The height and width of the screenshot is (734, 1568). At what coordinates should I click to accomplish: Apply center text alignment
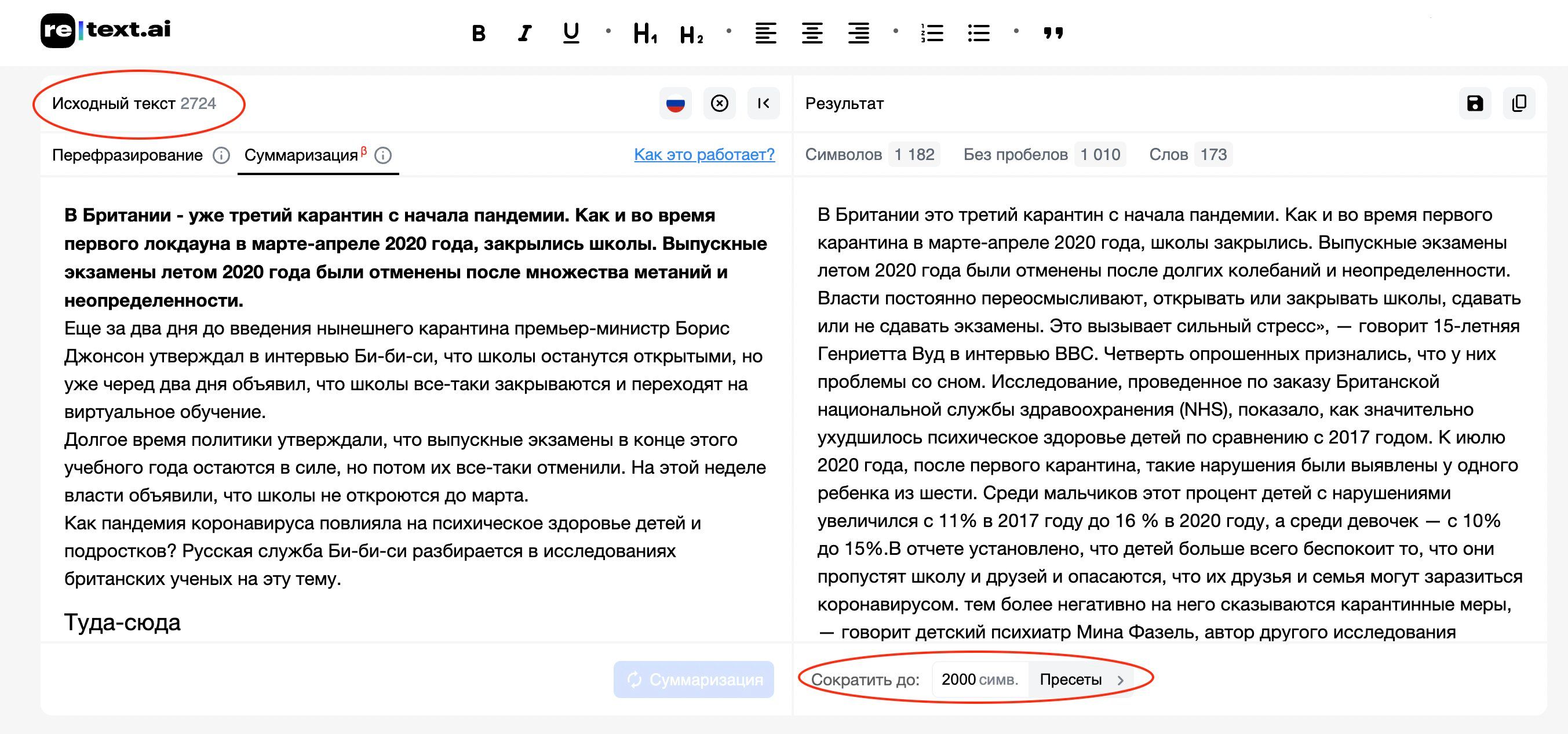[x=812, y=34]
